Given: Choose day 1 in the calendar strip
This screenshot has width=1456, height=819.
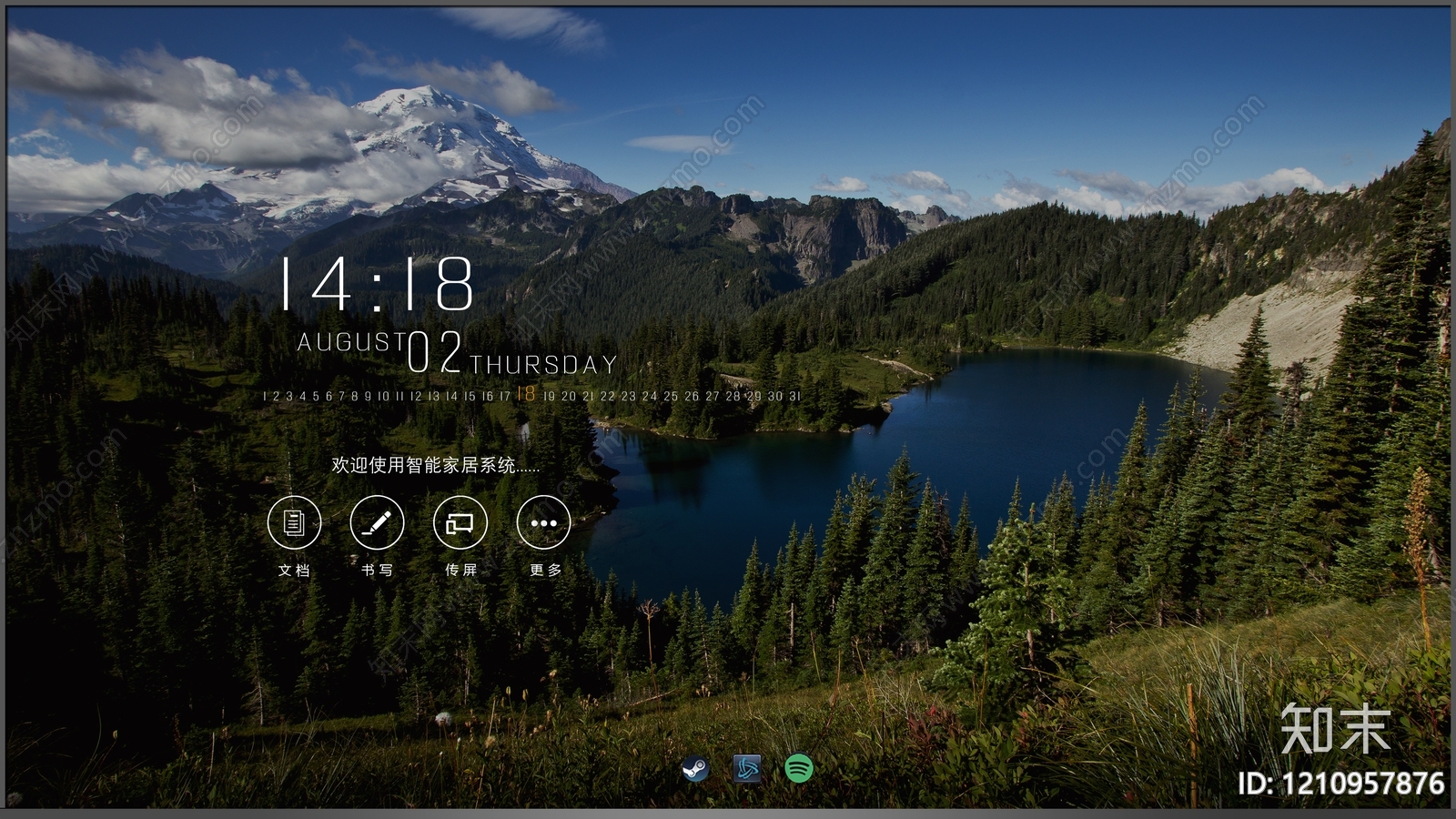Looking at the screenshot, I should coord(265,397).
